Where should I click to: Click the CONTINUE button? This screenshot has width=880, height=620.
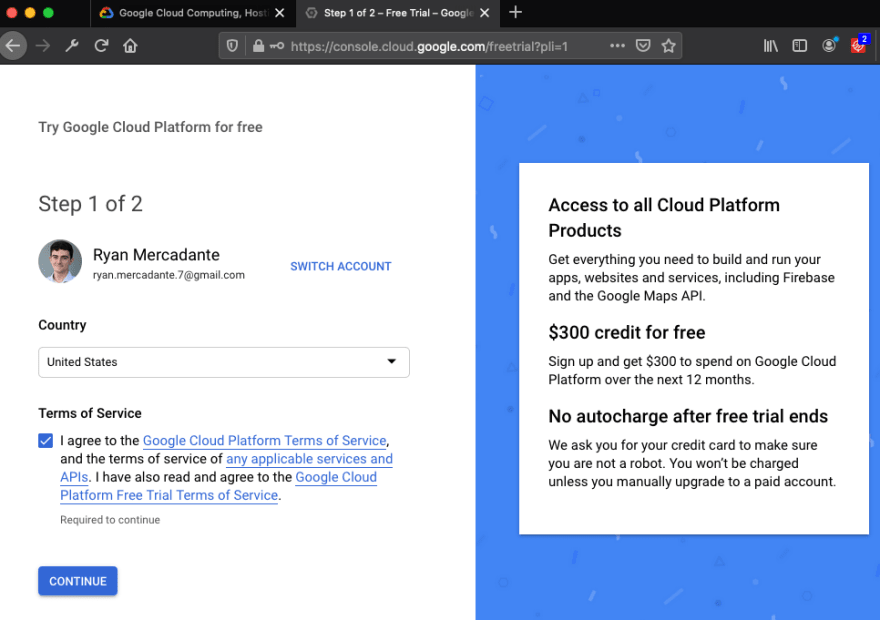[77, 581]
